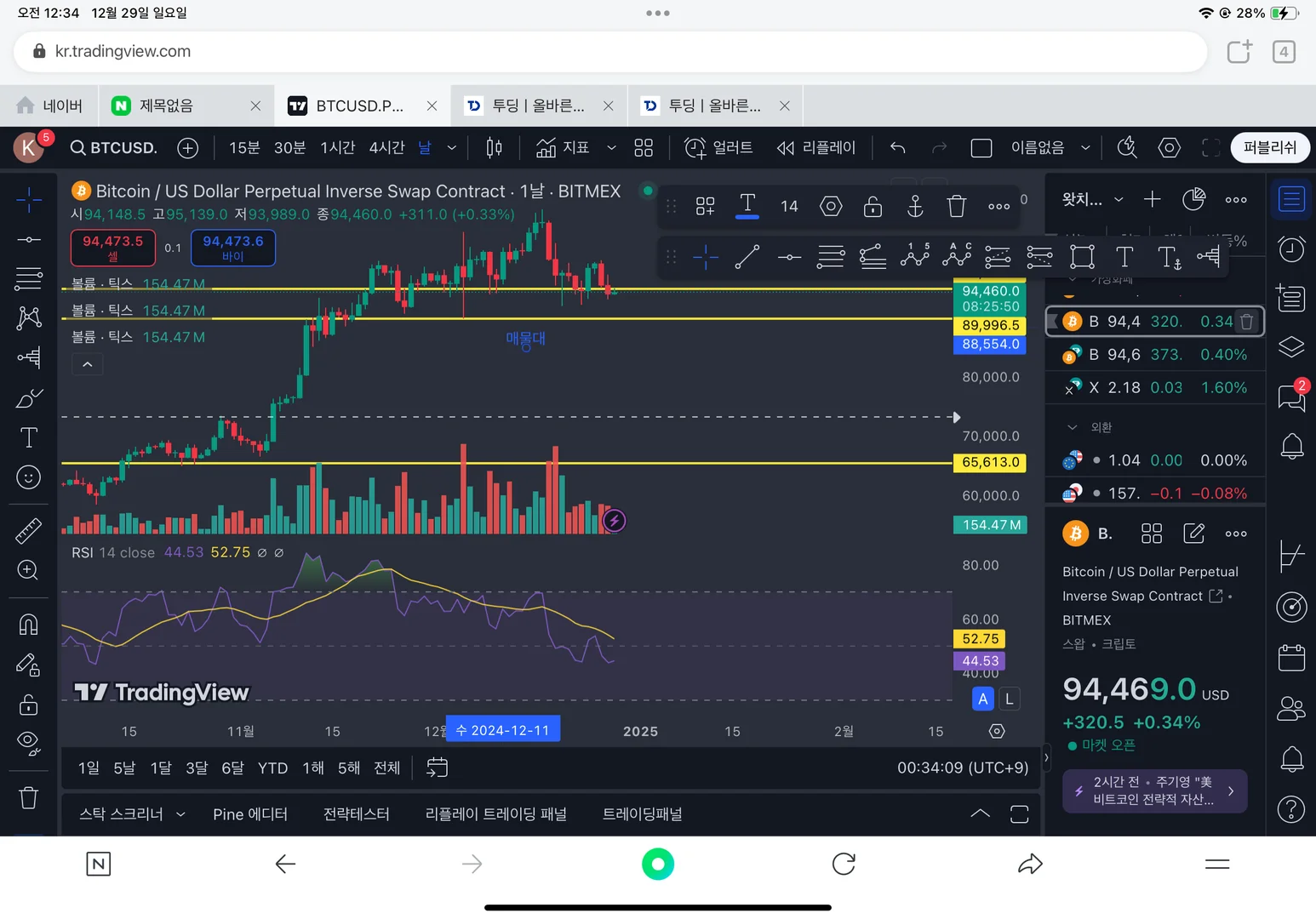Open the 얼러트 alert button

click(x=719, y=148)
